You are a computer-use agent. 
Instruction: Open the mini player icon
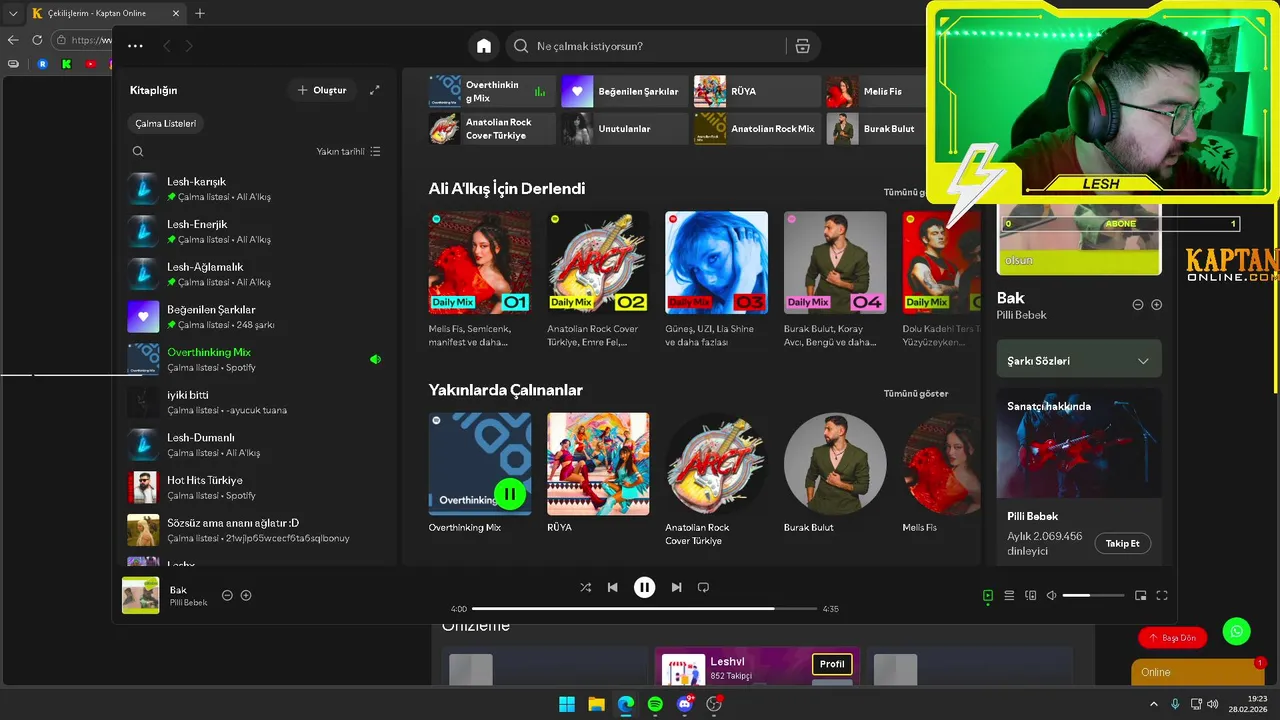pos(1141,596)
